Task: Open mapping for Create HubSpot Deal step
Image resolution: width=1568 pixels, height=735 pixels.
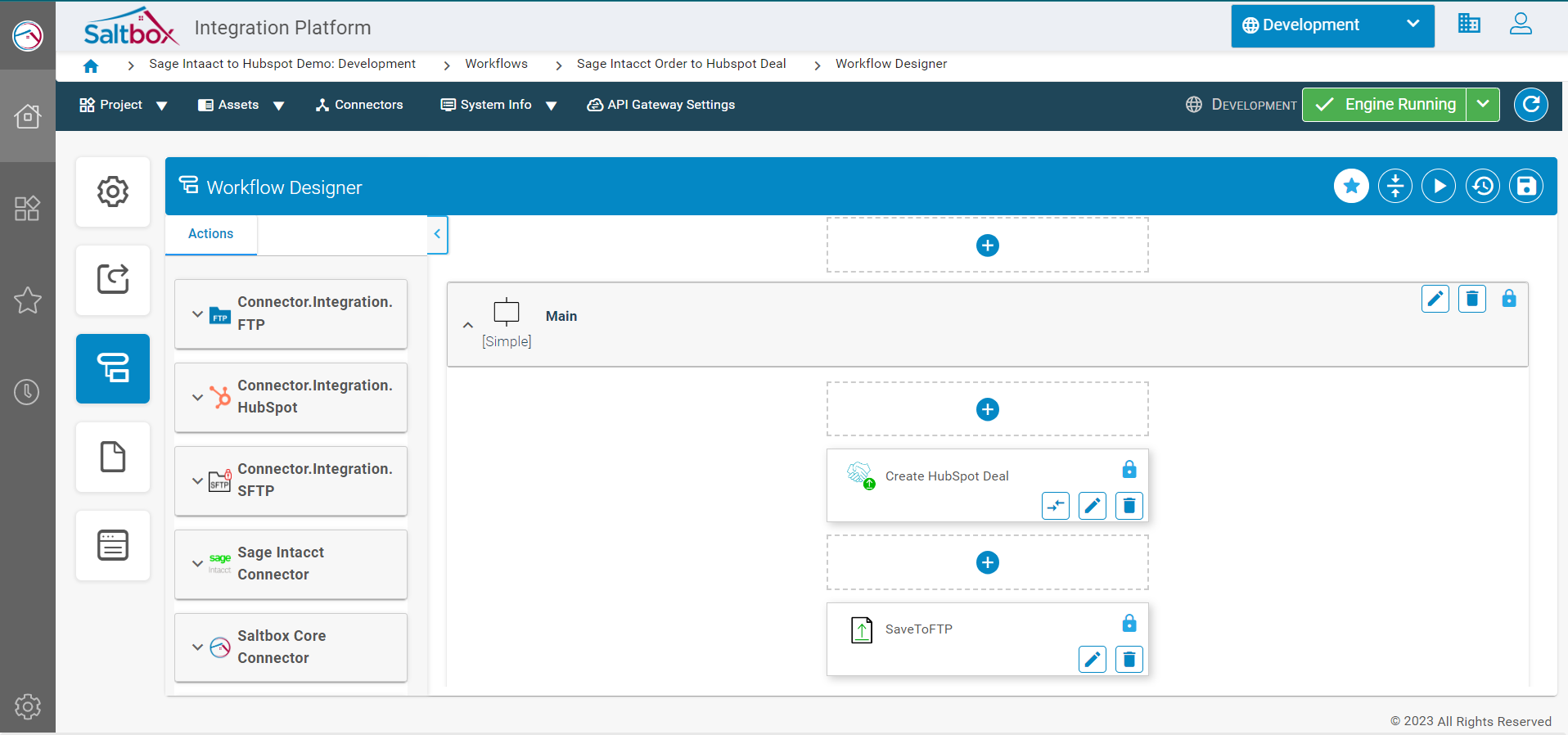Action: (x=1055, y=506)
